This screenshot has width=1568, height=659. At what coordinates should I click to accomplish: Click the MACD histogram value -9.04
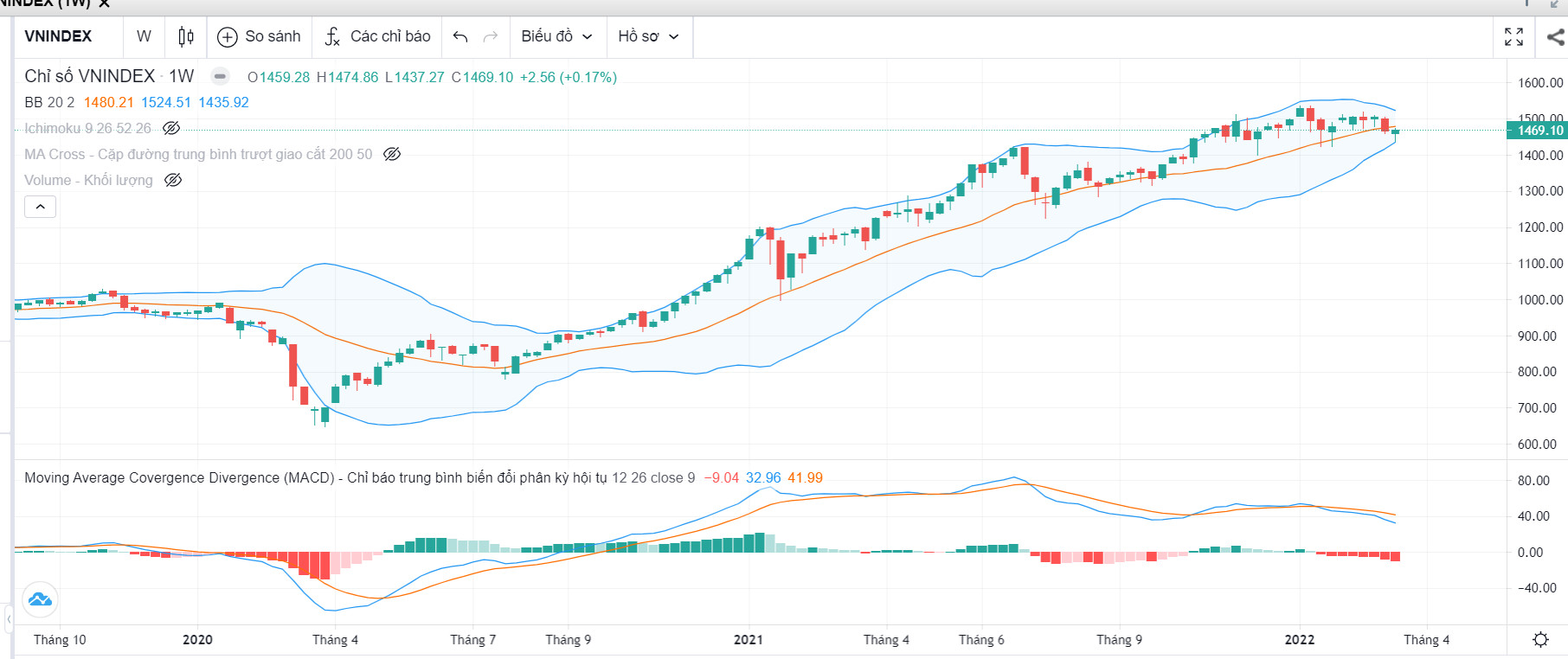point(721,477)
